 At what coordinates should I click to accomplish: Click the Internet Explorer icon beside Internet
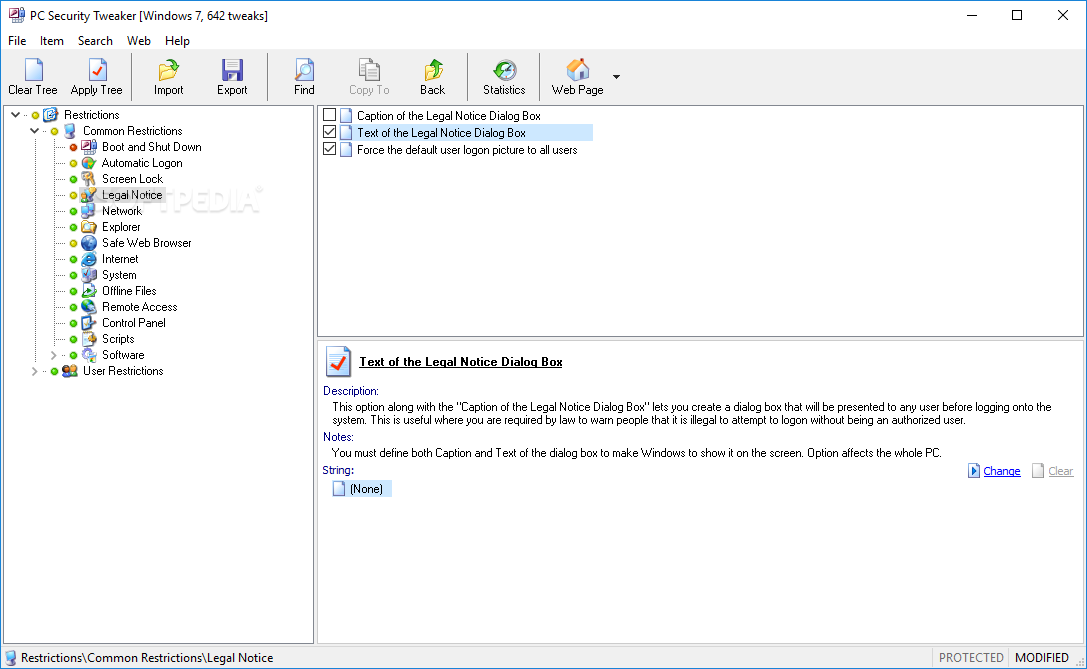coord(89,259)
